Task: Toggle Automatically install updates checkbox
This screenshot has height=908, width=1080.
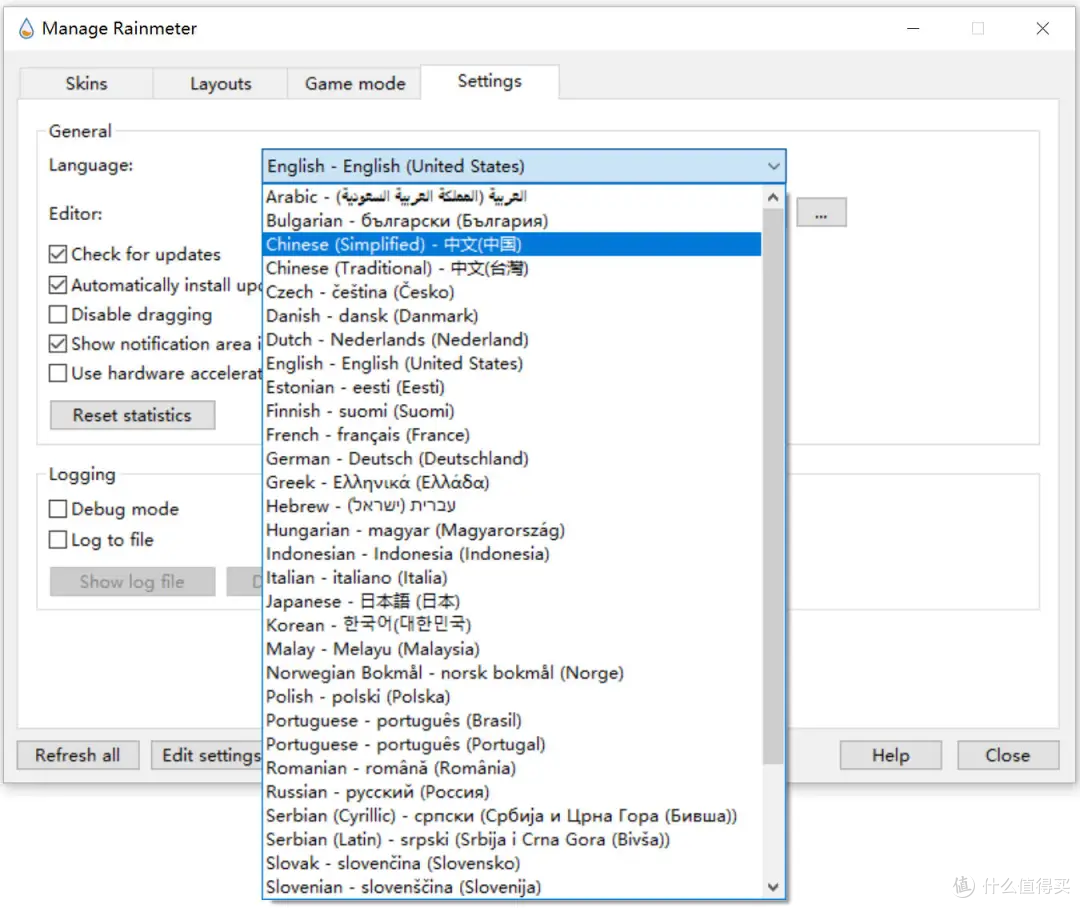Action: [x=58, y=285]
